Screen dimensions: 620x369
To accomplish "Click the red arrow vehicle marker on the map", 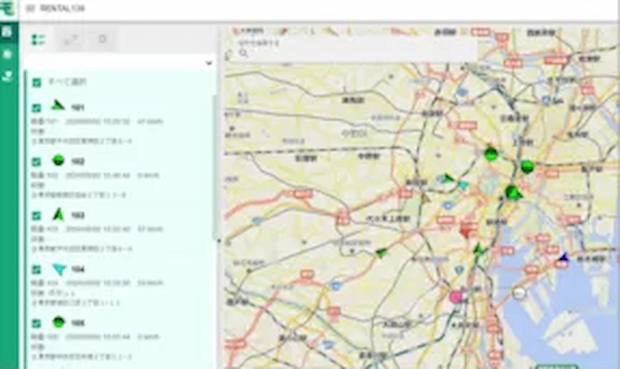I will coord(467,231).
